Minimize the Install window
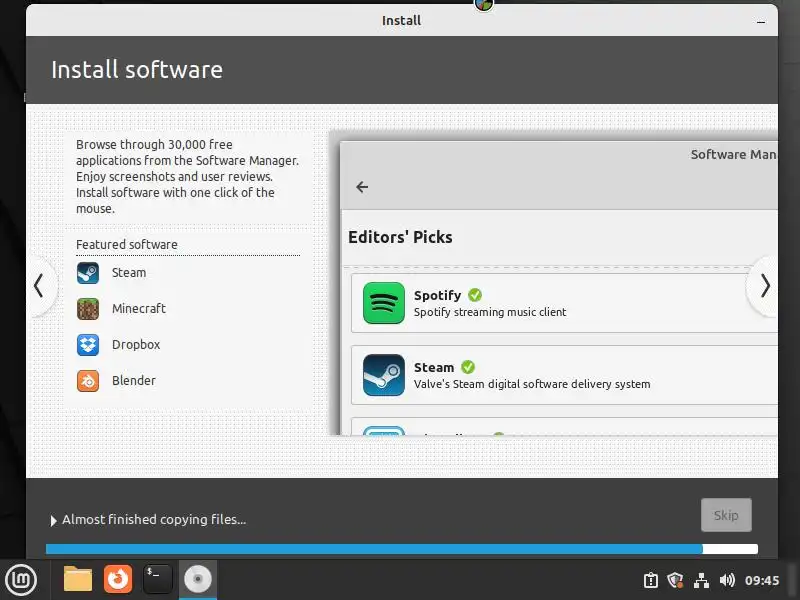The height and width of the screenshot is (600, 800). [761, 21]
